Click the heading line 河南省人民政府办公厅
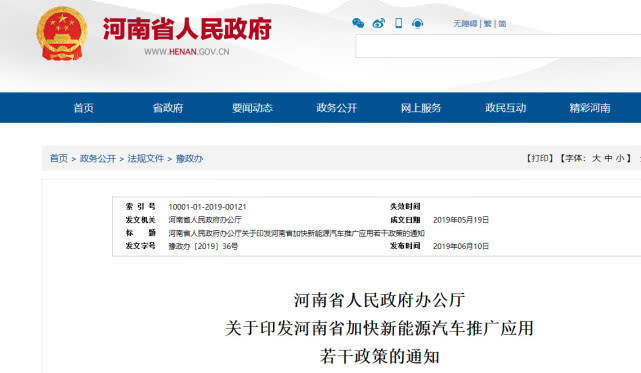 pyautogui.click(x=379, y=300)
